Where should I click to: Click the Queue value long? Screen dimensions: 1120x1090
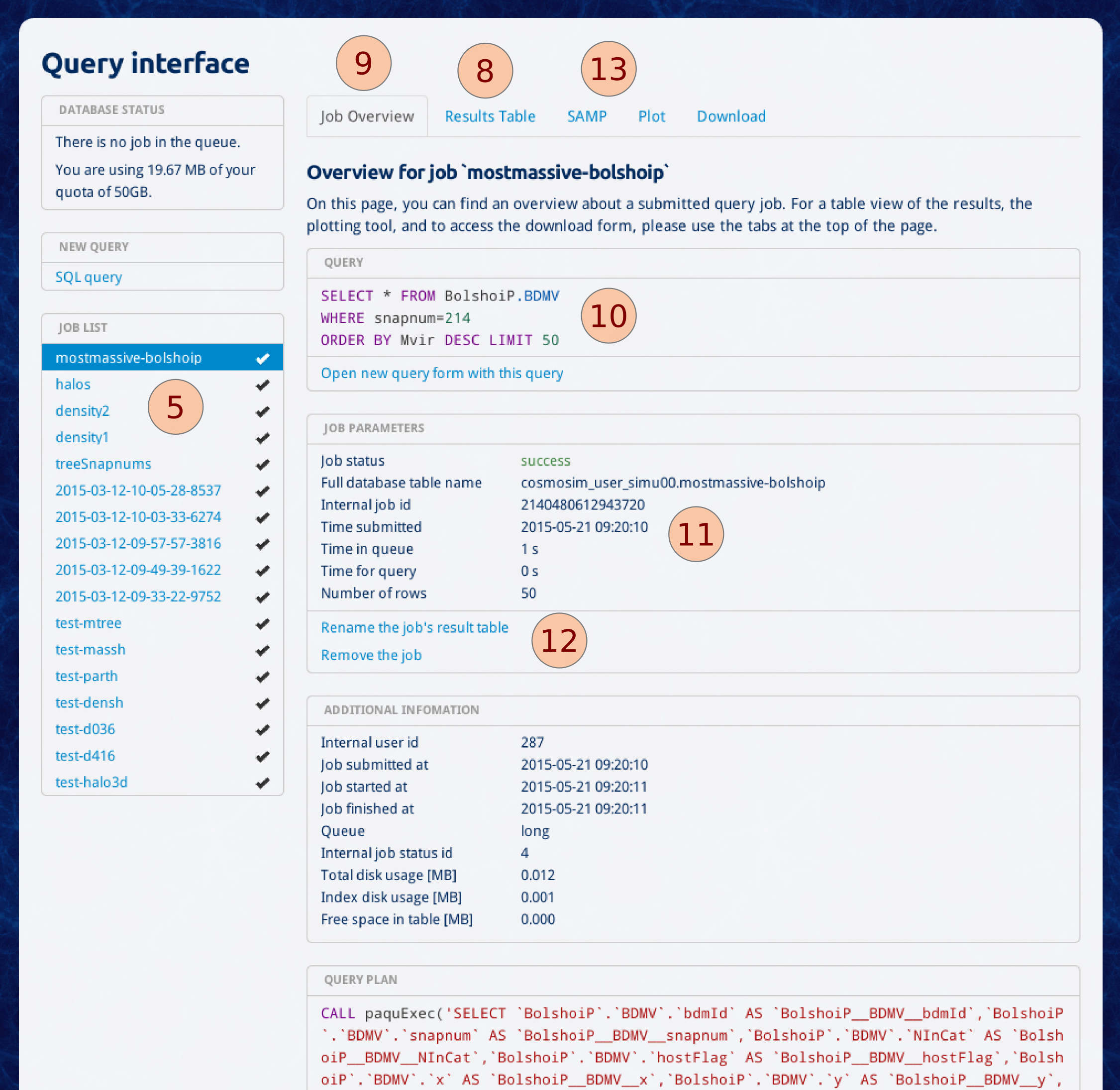[535, 831]
